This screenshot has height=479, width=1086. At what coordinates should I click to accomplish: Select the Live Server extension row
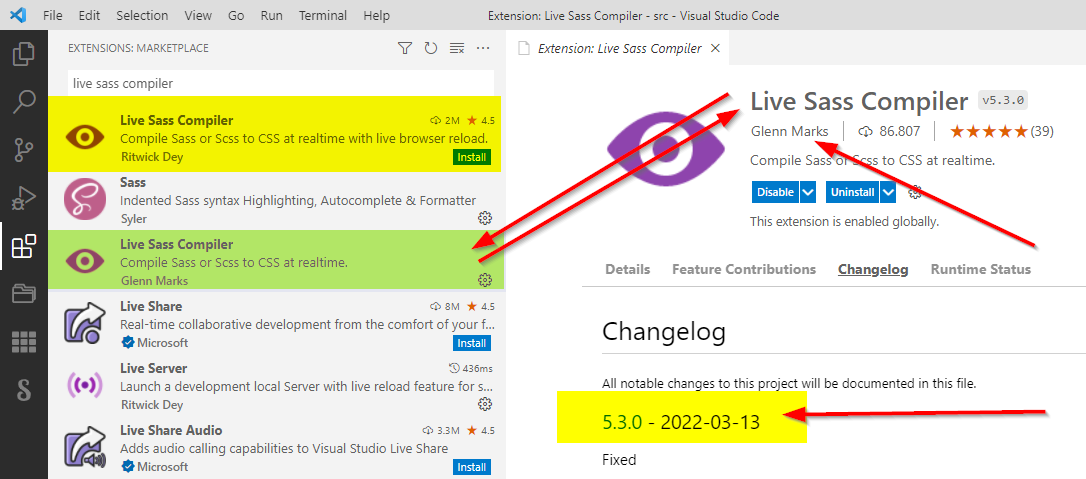click(x=276, y=385)
